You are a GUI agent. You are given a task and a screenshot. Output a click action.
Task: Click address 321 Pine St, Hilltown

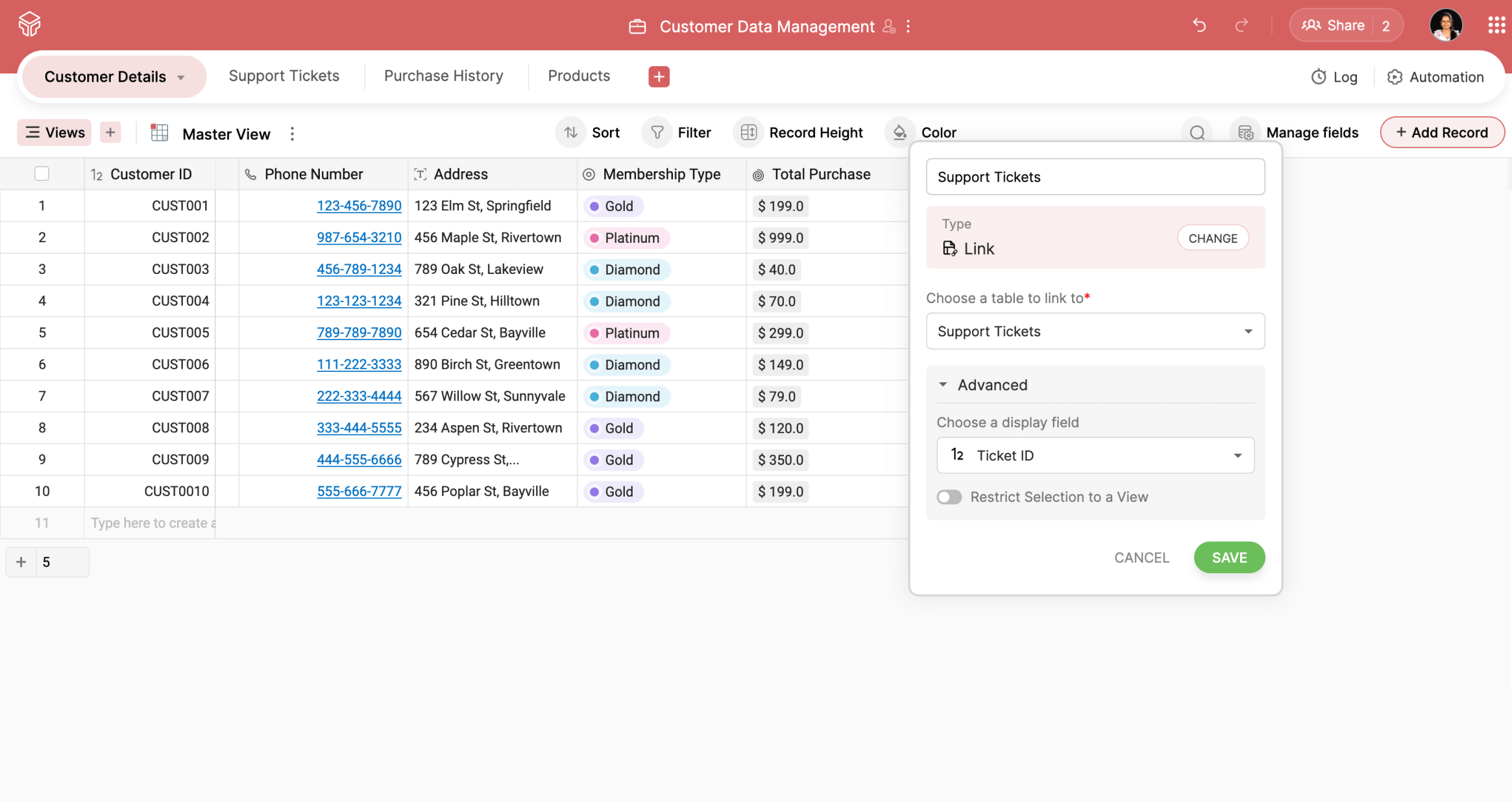pos(477,301)
